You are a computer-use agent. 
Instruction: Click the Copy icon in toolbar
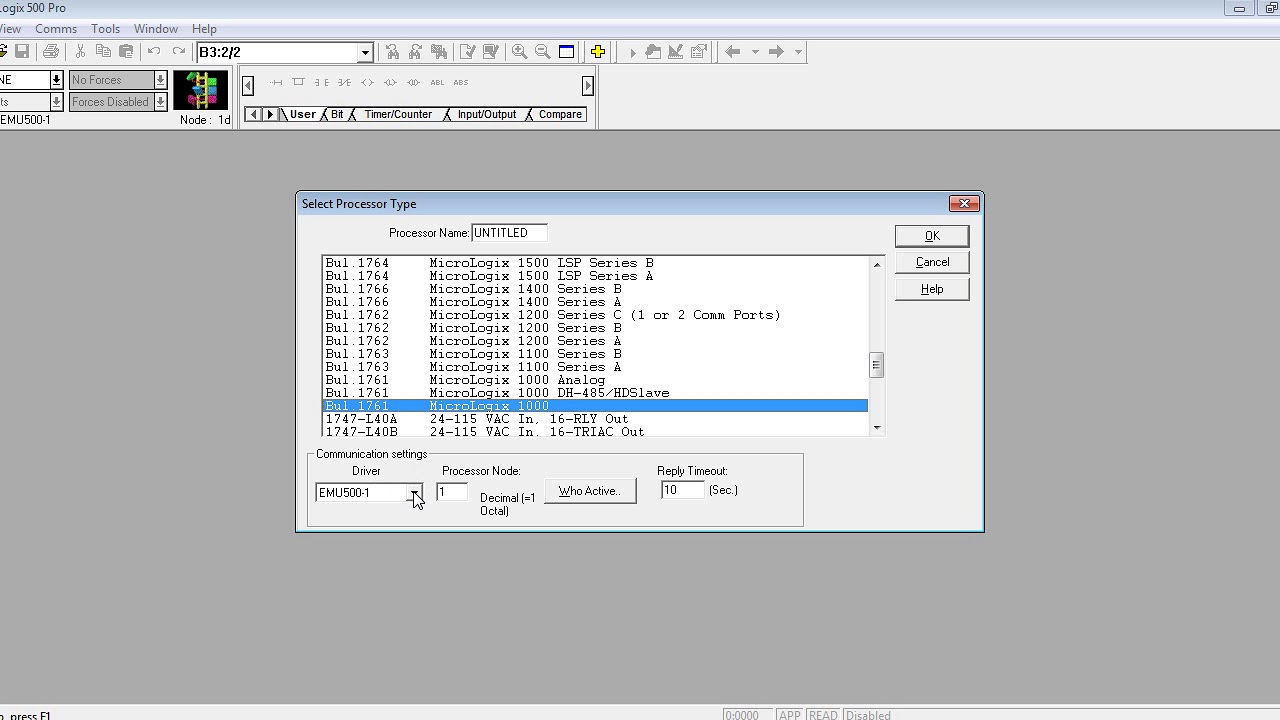tap(103, 52)
